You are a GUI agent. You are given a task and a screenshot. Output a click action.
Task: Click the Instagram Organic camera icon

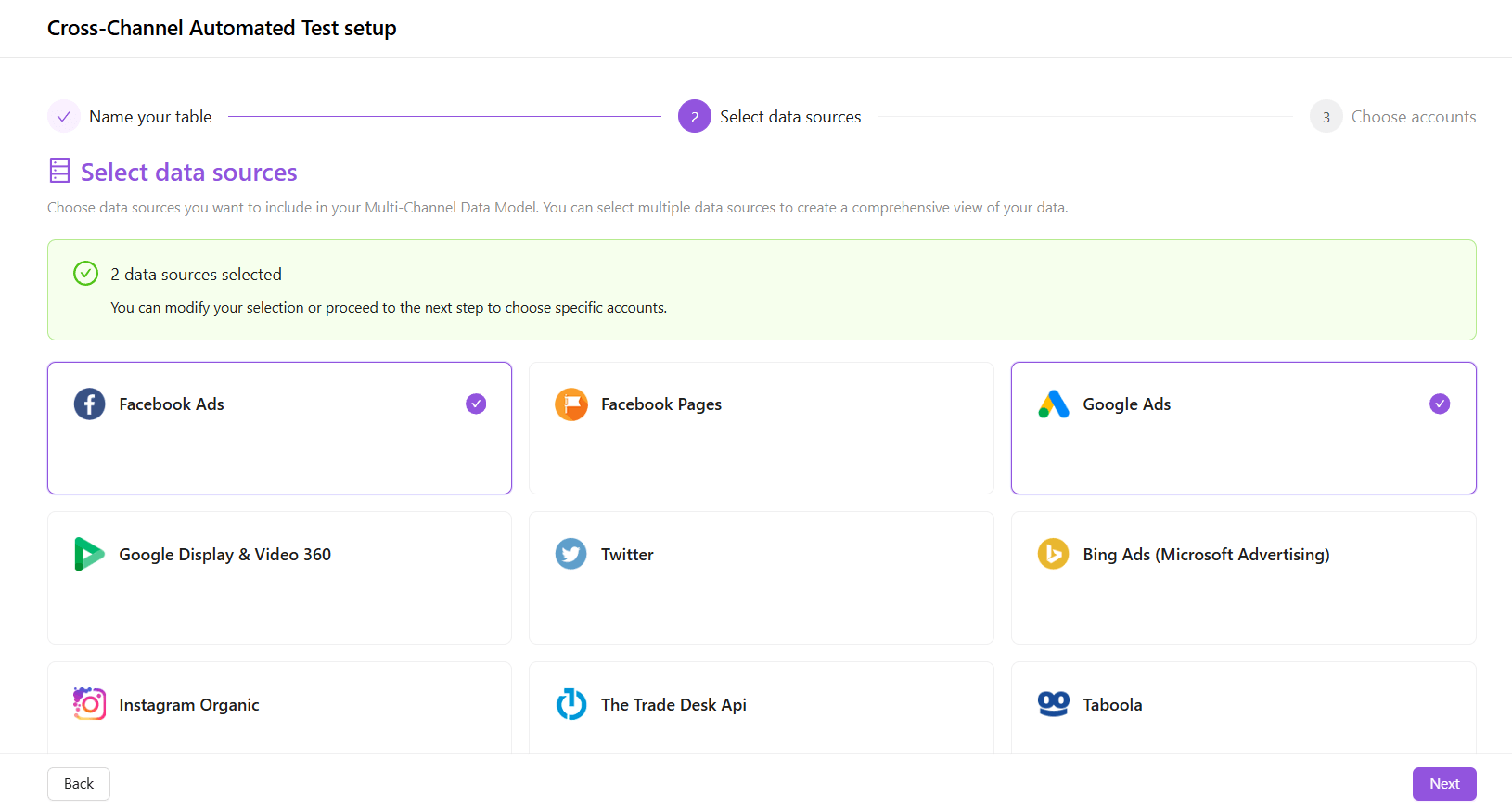click(89, 704)
